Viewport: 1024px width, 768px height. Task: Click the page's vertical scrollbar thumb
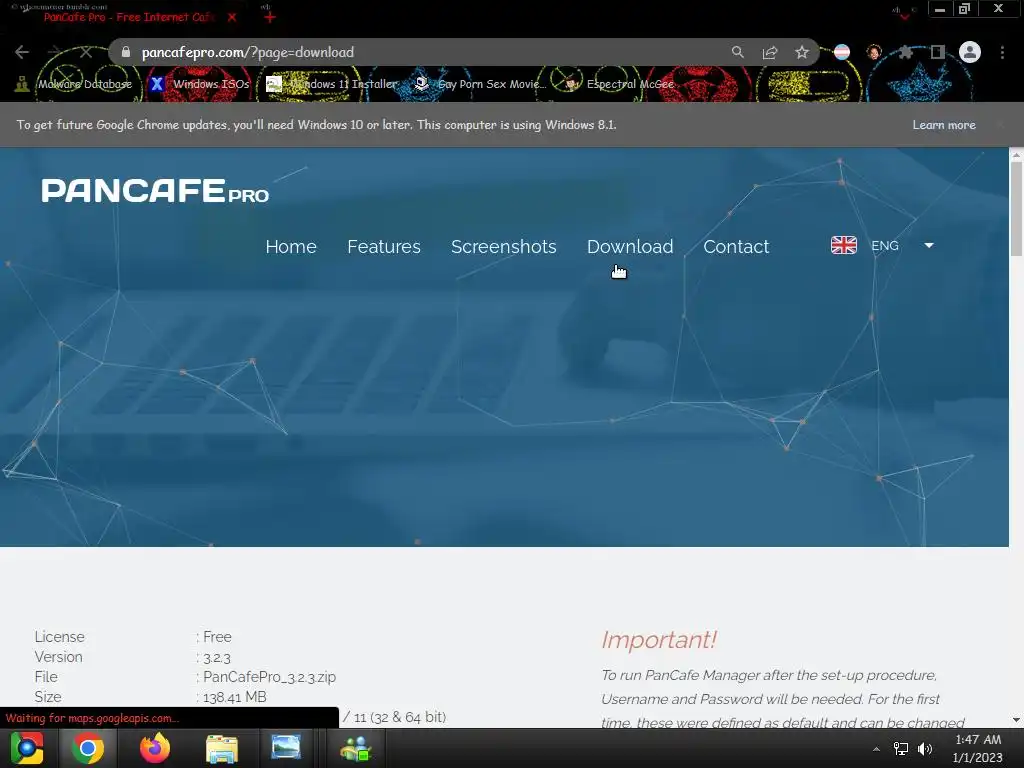pos(1016,209)
